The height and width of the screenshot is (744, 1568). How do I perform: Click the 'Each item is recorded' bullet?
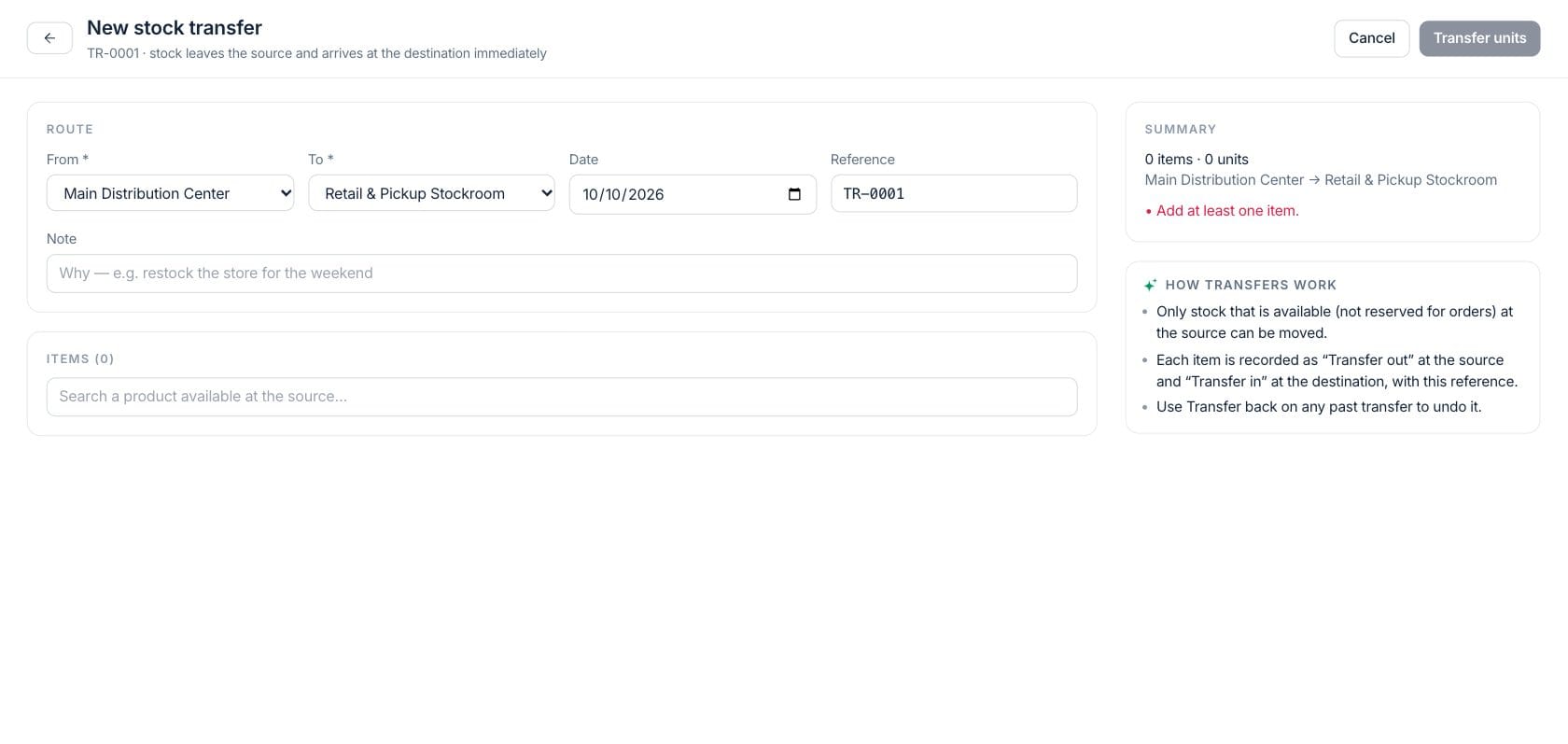(1337, 371)
